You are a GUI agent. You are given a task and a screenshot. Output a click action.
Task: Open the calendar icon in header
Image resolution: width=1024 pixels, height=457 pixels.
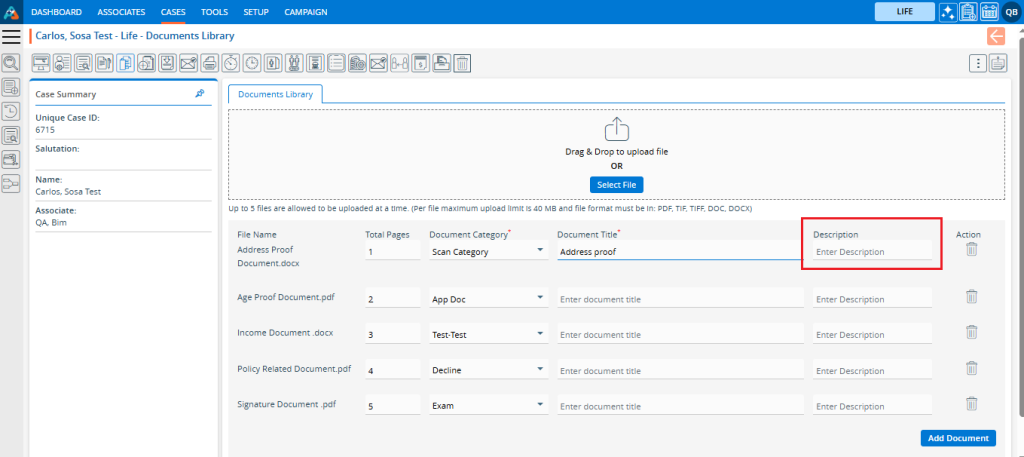(989, 12)
